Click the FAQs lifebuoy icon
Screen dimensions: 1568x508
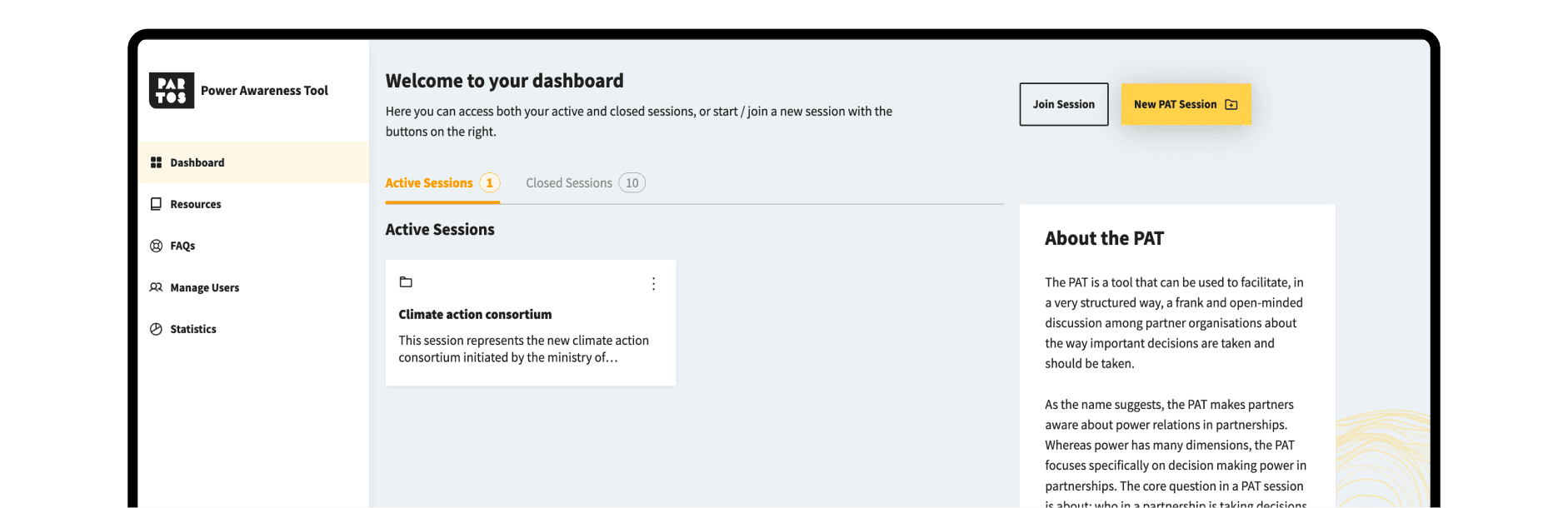coord(156,246)
